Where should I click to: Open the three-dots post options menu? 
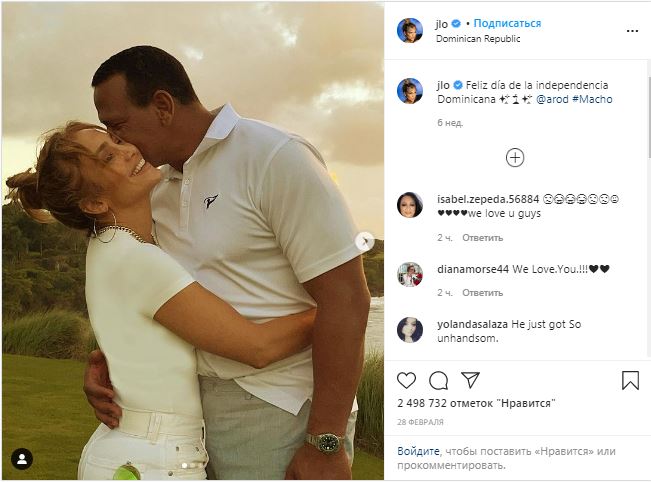631,31
